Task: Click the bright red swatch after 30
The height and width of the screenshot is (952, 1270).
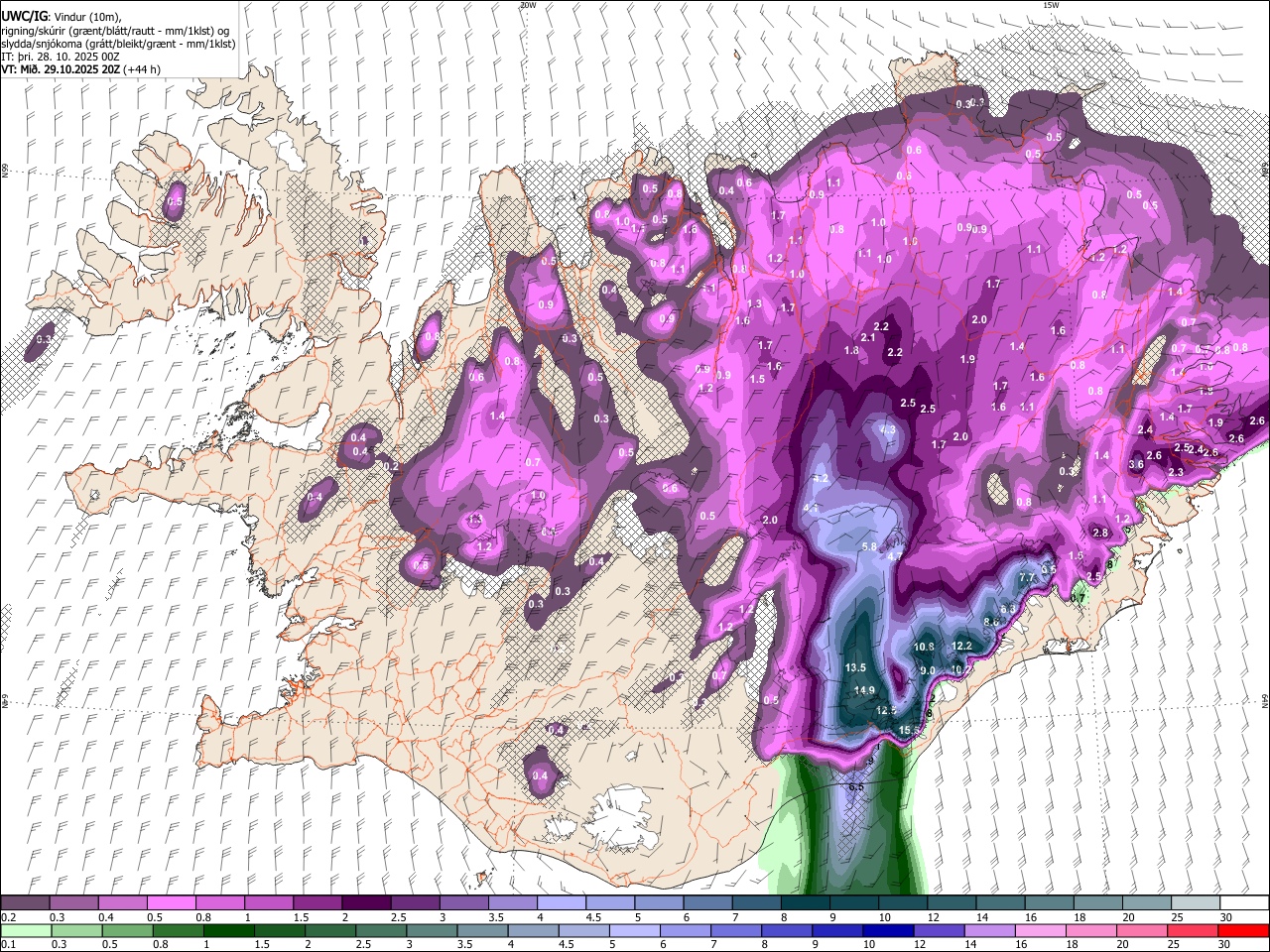Action: click(x=1243, y=930)
